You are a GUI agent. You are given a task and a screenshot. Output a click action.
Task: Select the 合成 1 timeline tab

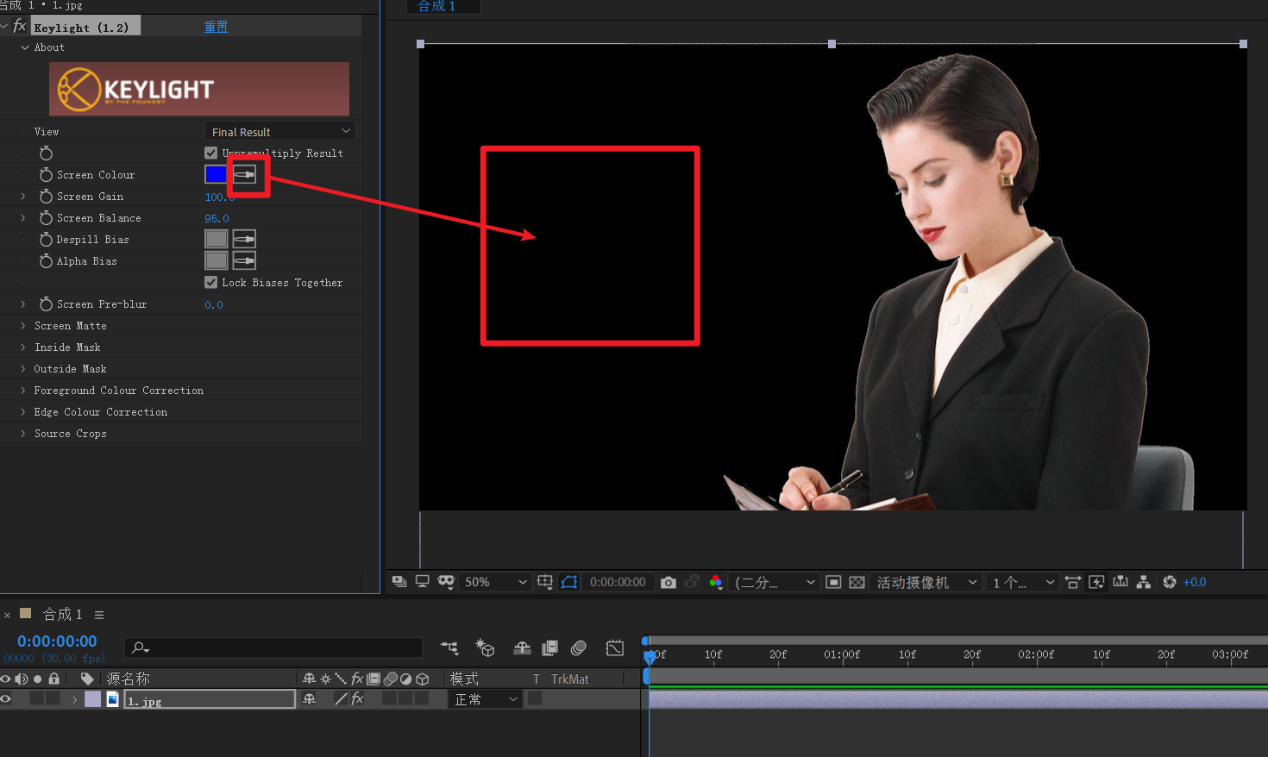coord(62,614)
